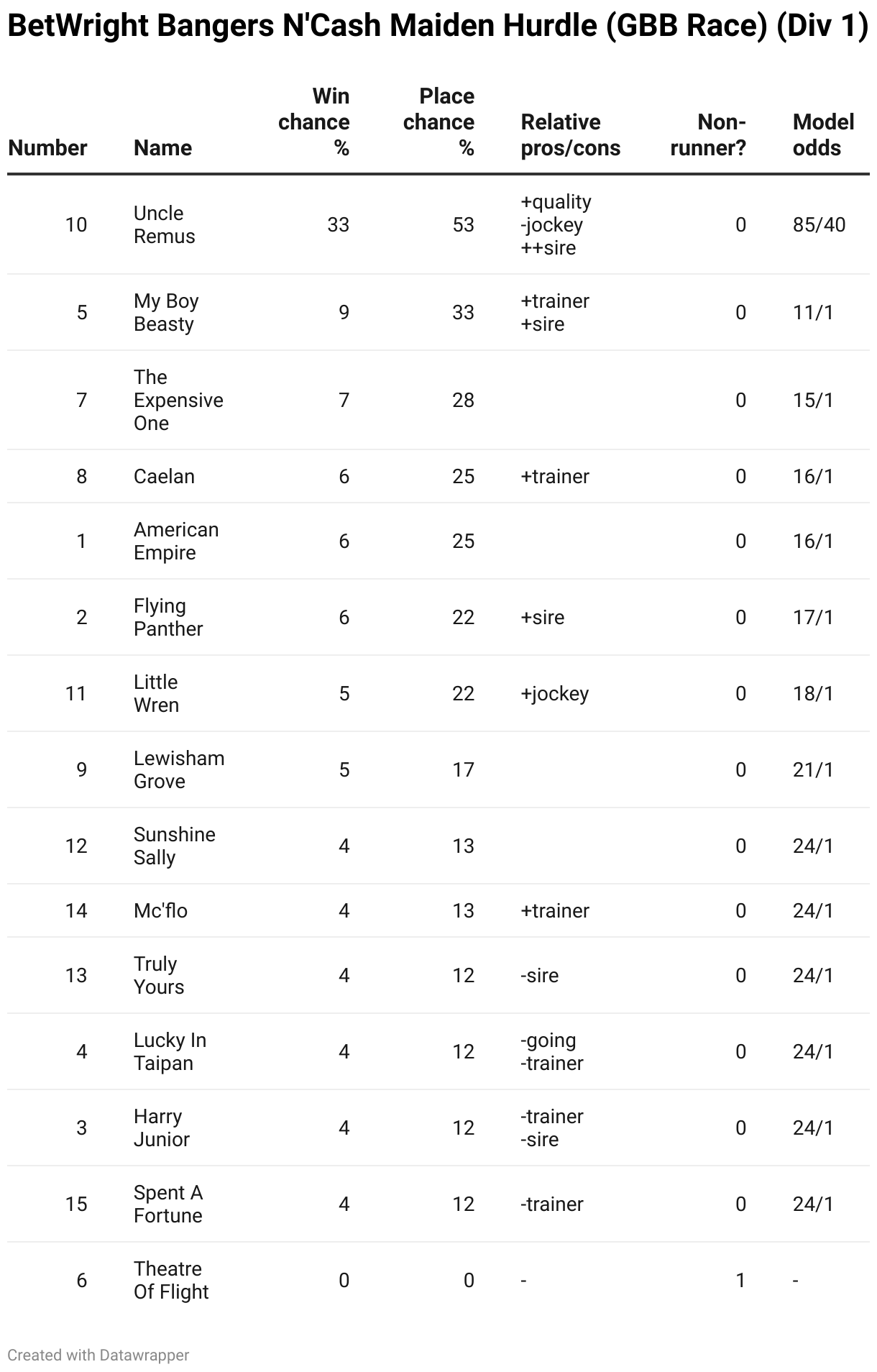The width and height of the screenshot is (877, 1372).
Task: Open the Created with Datawrapper link
Action: 98,1355
